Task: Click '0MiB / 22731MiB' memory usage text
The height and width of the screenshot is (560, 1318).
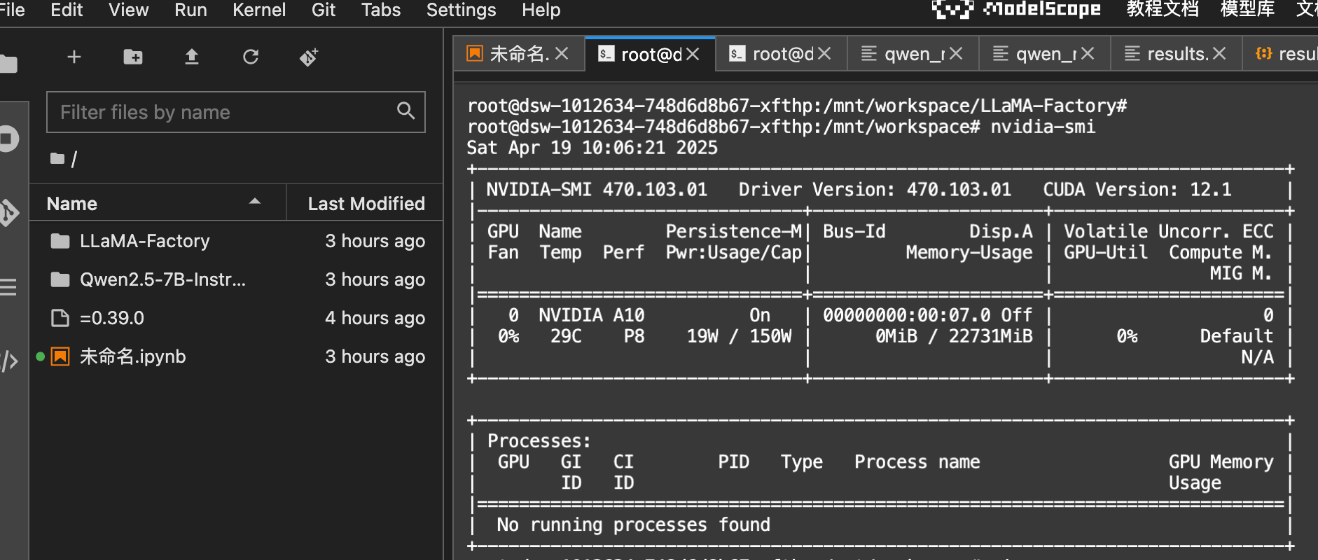Action: pos(954,336)
